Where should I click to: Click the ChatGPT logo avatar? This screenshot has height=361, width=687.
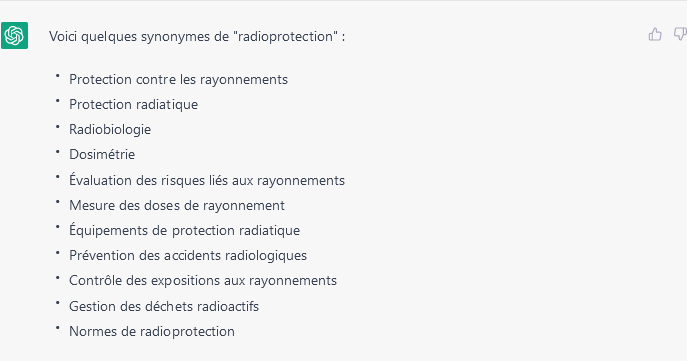coord(14,35)
